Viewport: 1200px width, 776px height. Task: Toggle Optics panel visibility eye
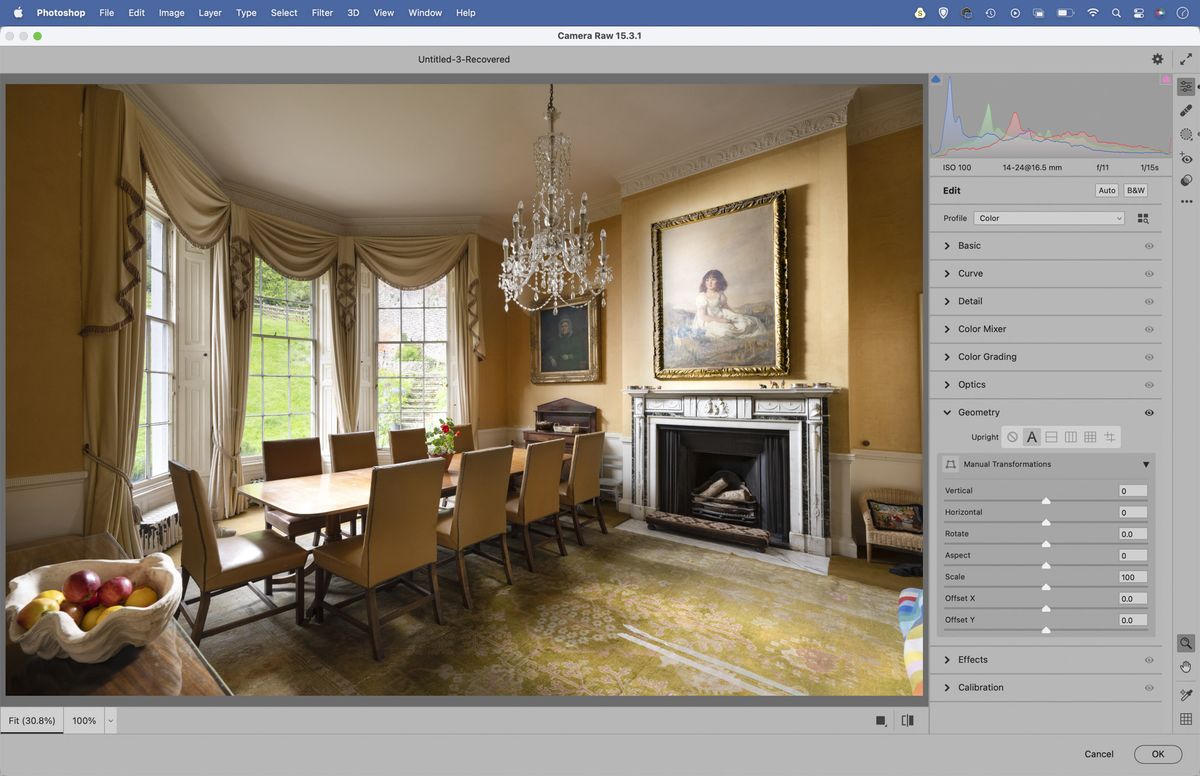[x=1149, y=385]
